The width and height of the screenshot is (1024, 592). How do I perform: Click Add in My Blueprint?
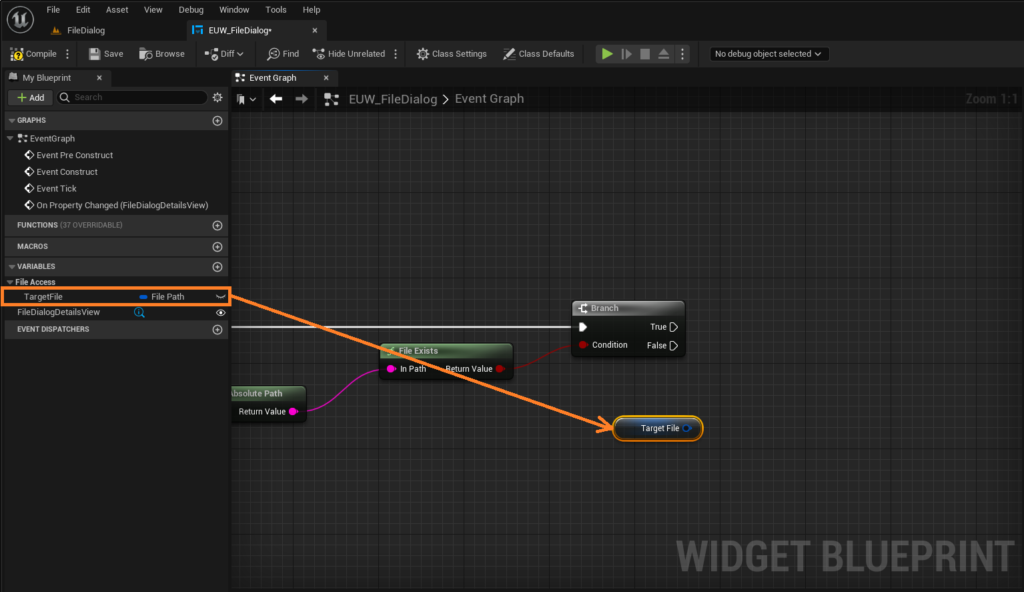tap(31, 97)
